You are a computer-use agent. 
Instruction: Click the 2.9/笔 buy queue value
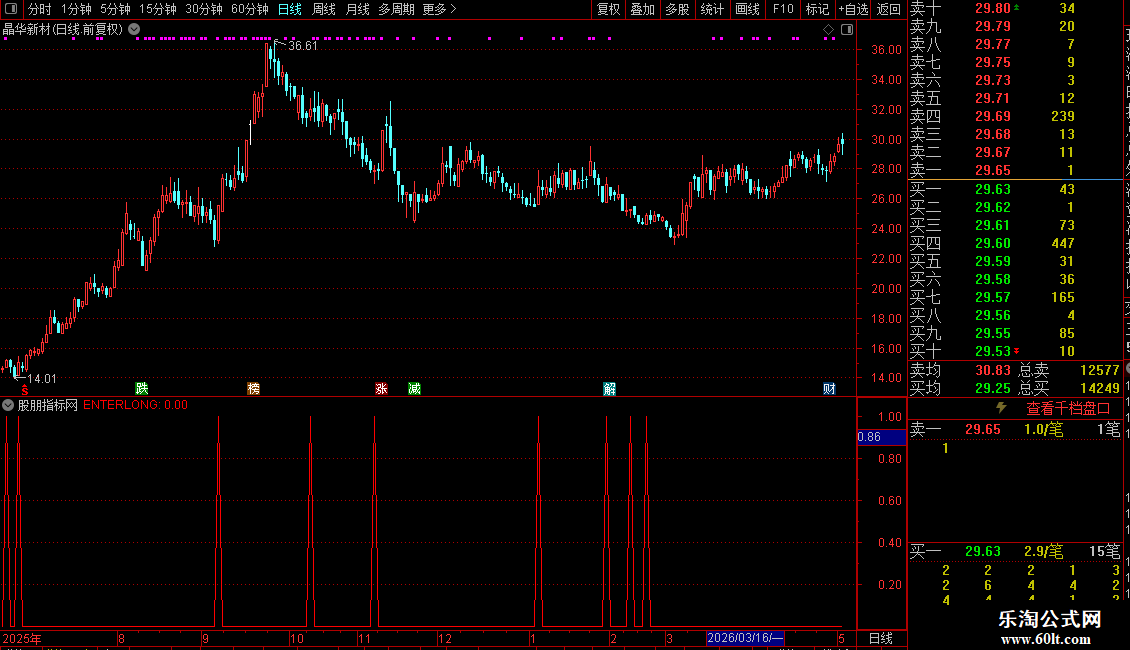[x=1043, y=551]
